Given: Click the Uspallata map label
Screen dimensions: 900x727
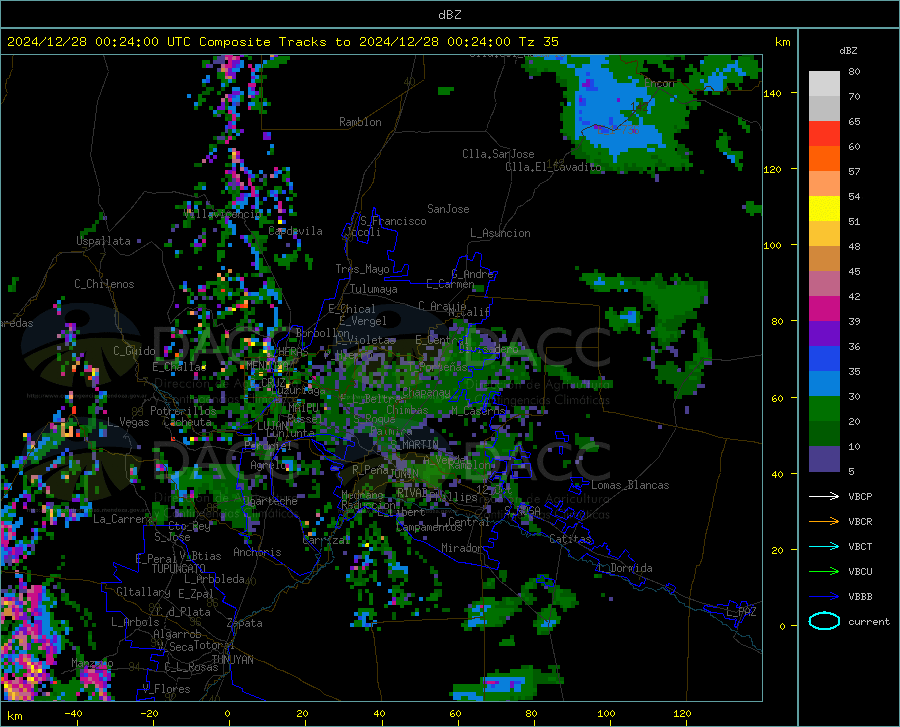Looking at the screenshot, I should click(103, 241).
